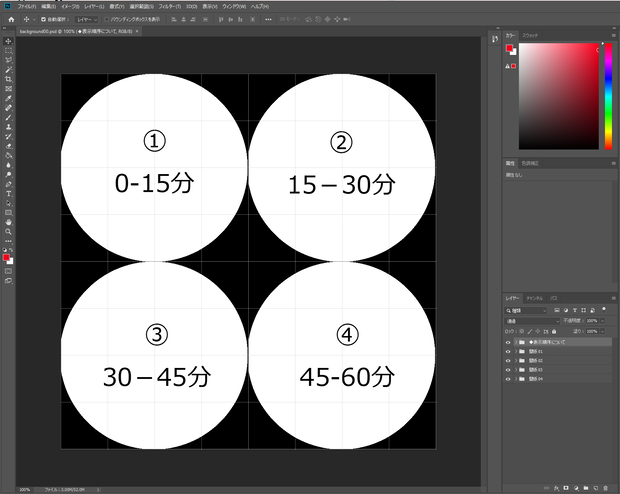620x494 pixels.
Task: Select the Zoom tool
Action: point(8,232)
